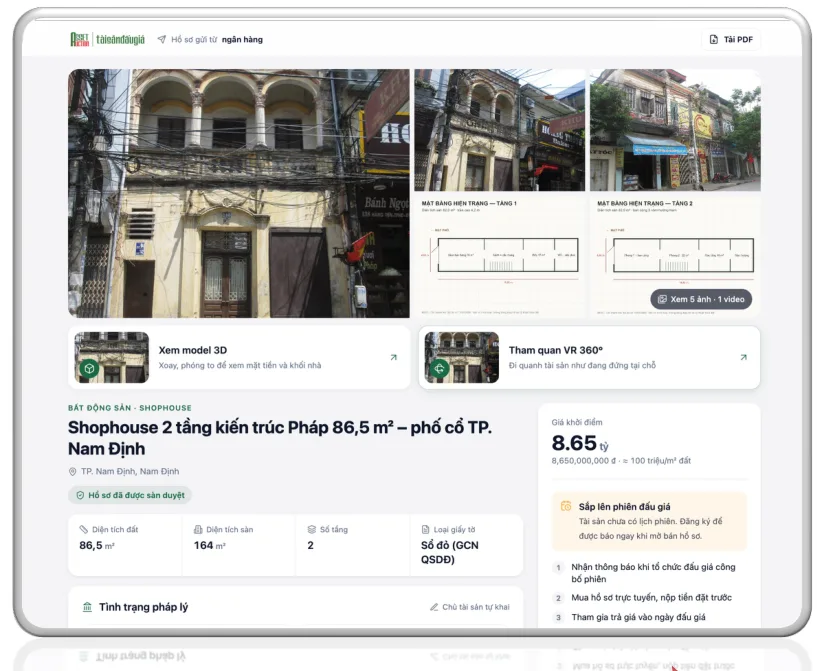View the Mặt bằng hiện trạng Tầng 2 plan

point(675,257)
